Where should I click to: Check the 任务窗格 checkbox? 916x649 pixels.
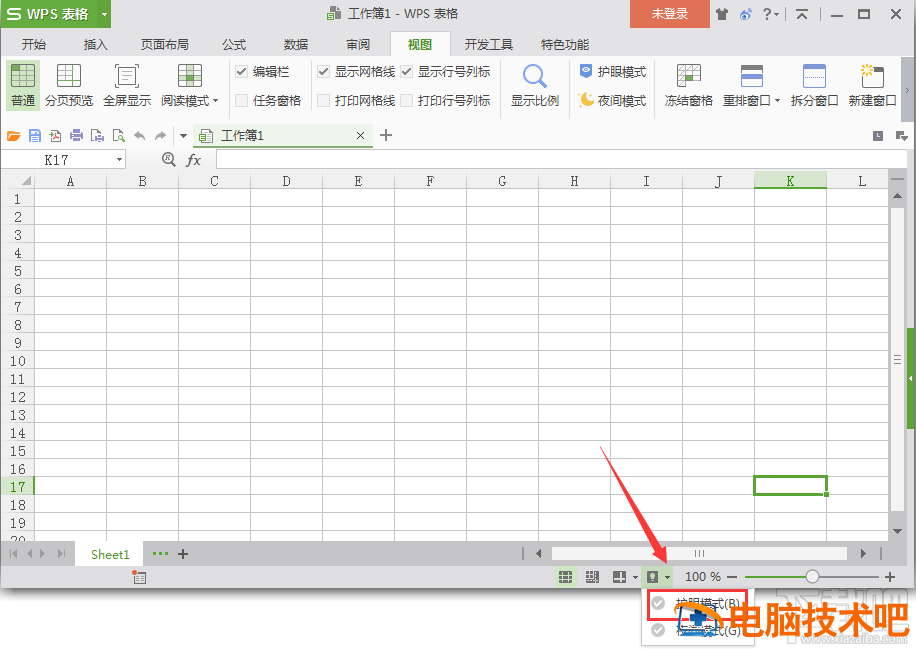[x=241, y=100]
